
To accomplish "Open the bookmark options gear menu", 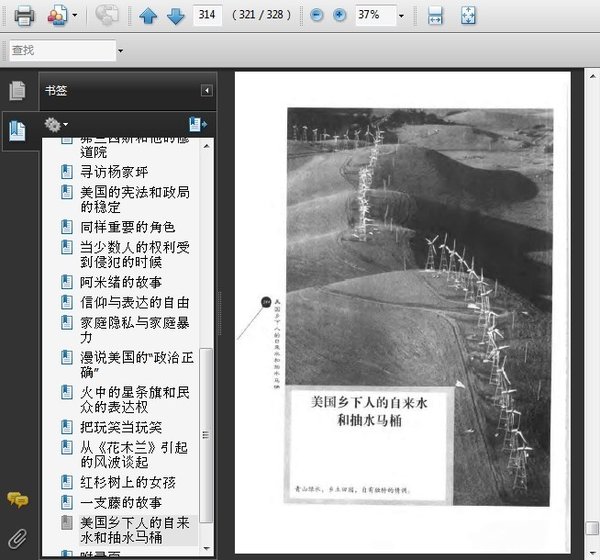I will (55, 125).
